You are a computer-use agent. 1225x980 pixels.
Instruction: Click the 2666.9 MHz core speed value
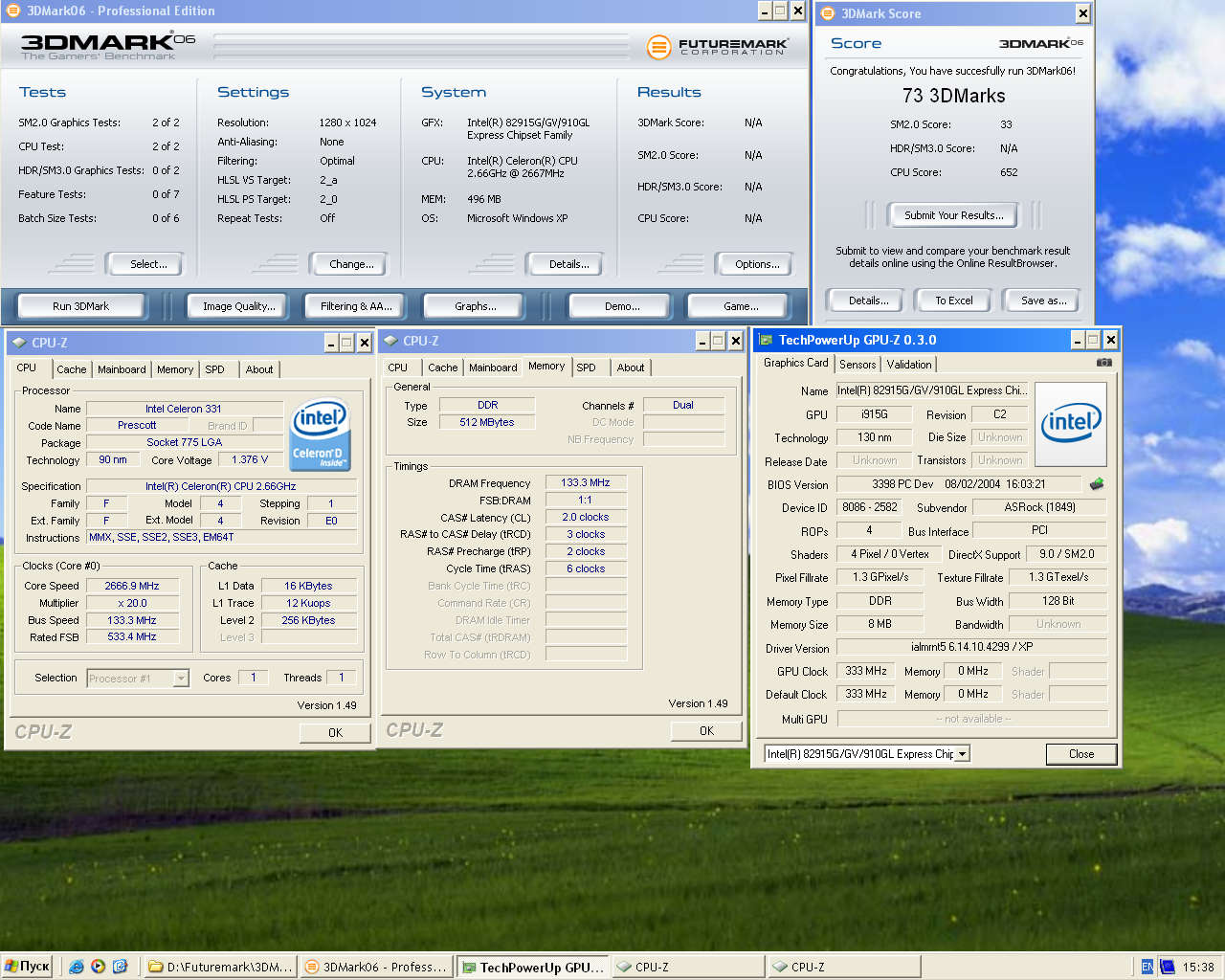[132, 586]
